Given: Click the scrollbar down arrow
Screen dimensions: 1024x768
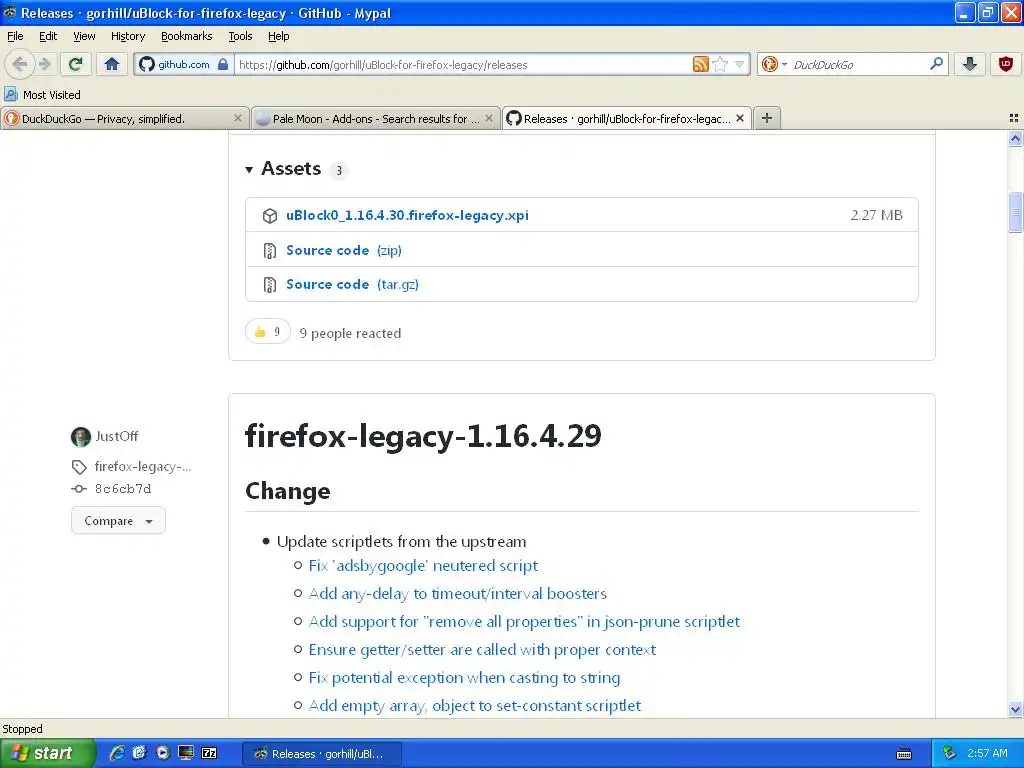Looking at the screenshot, I should [1015, 709].
